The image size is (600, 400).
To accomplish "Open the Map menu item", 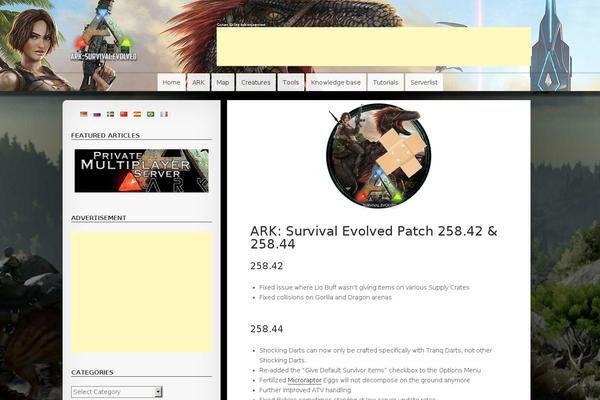I will (x=223, y=82).
